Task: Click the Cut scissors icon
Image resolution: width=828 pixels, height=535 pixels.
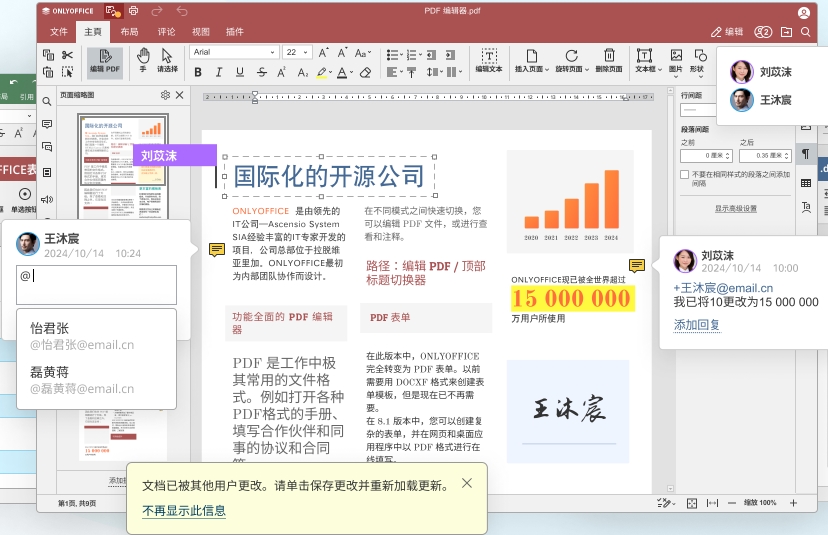Action: coord(68,54)
